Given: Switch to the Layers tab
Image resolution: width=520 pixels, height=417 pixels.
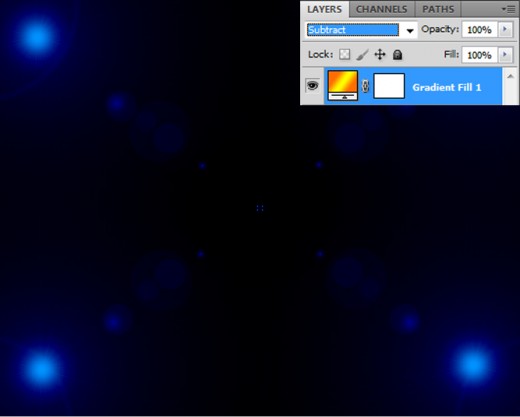Looking at the screenshot, I should [324, 9].
